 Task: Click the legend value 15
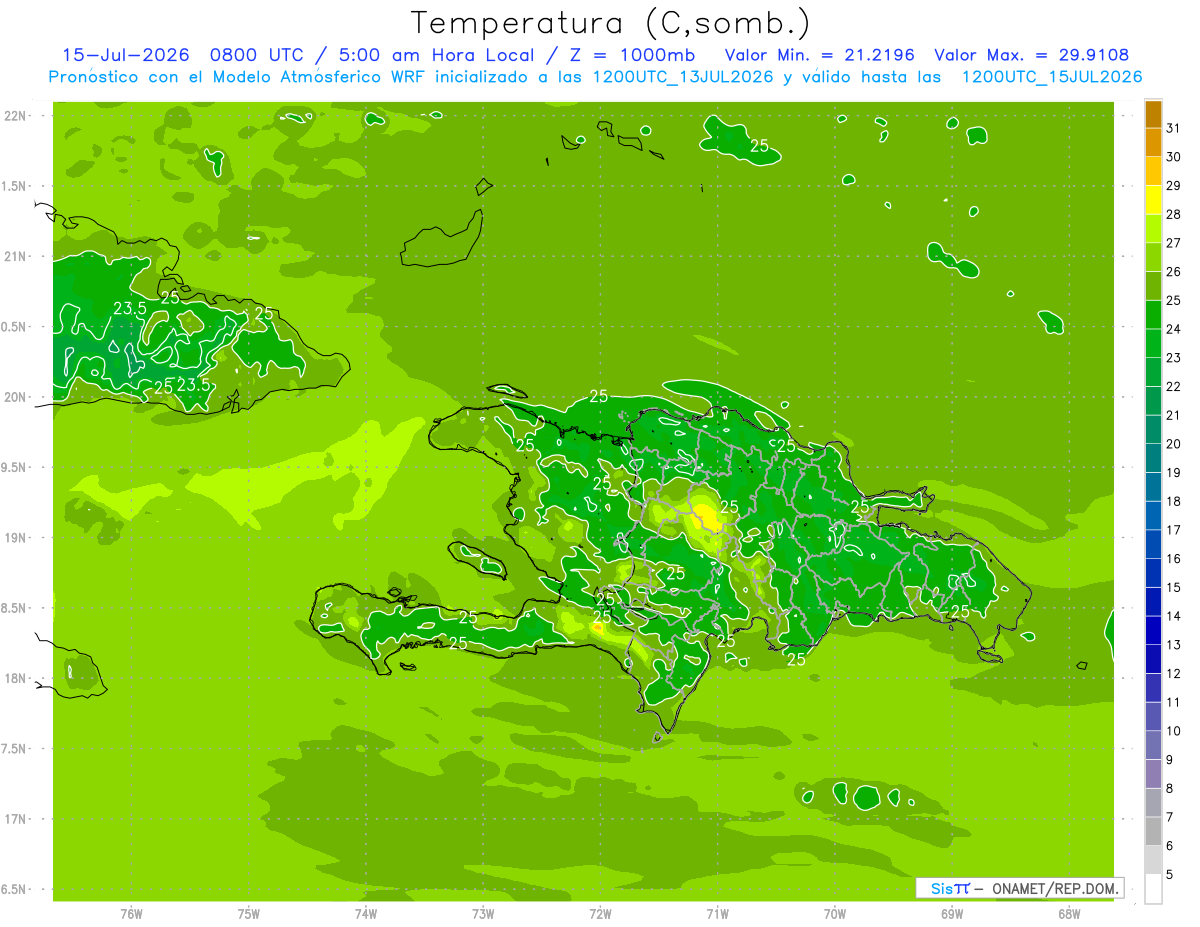pyautogui.click(x=1173, y=587)
